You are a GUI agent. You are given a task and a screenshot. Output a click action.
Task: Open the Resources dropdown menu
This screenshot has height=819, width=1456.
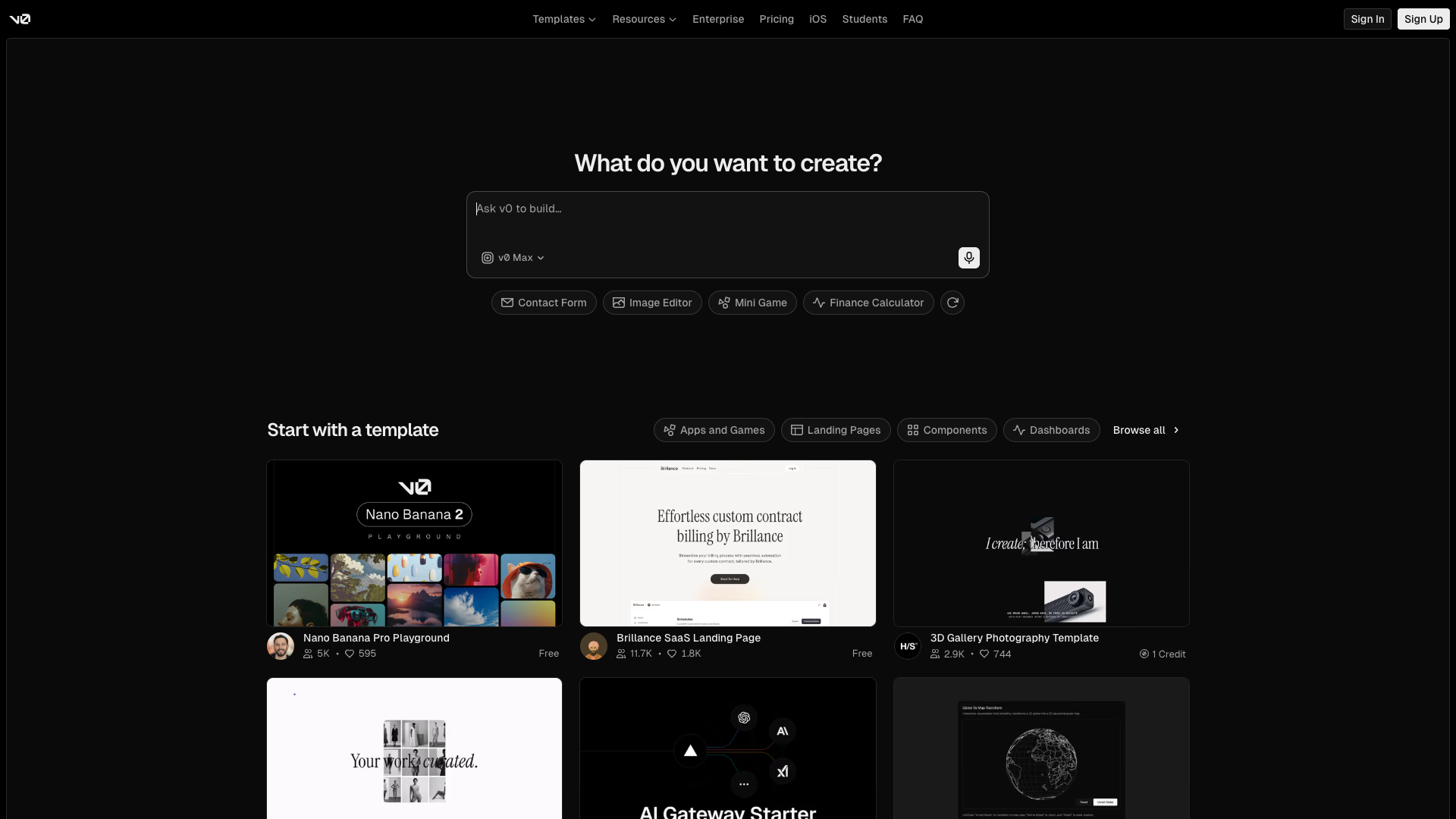[x=643, y=19]
